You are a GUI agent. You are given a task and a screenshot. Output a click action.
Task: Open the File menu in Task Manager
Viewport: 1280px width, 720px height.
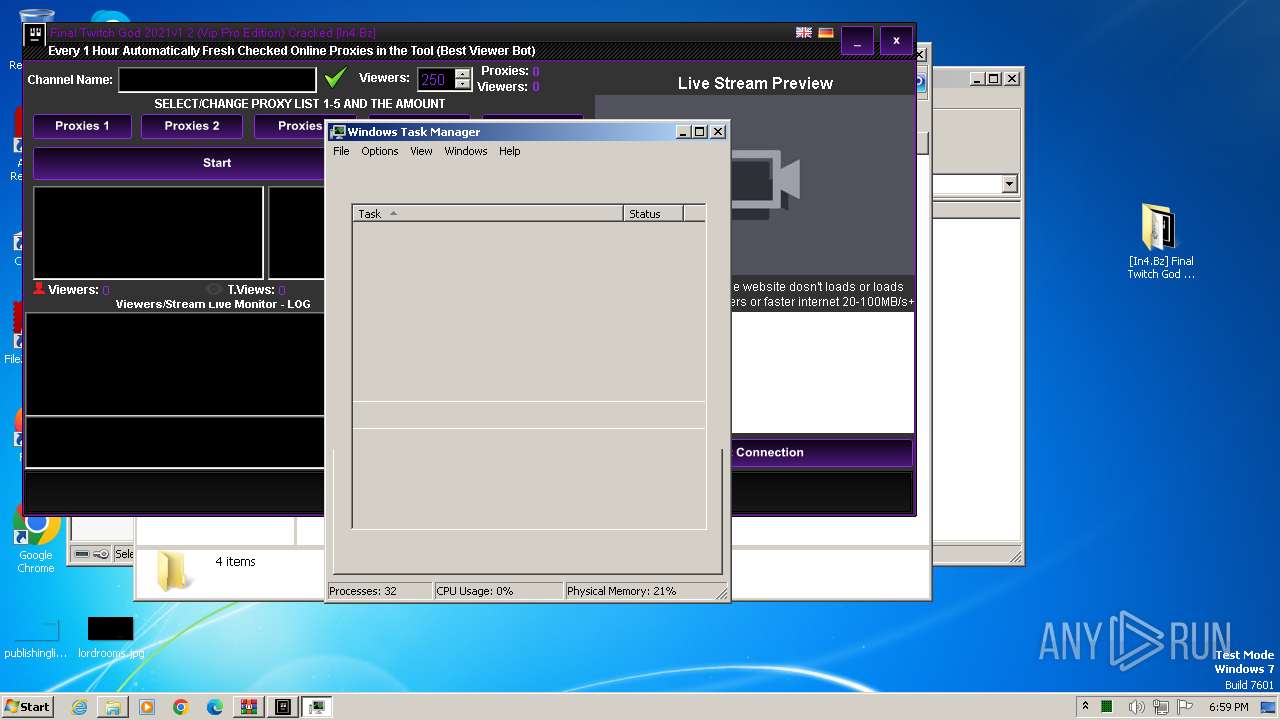coord(341,151)
